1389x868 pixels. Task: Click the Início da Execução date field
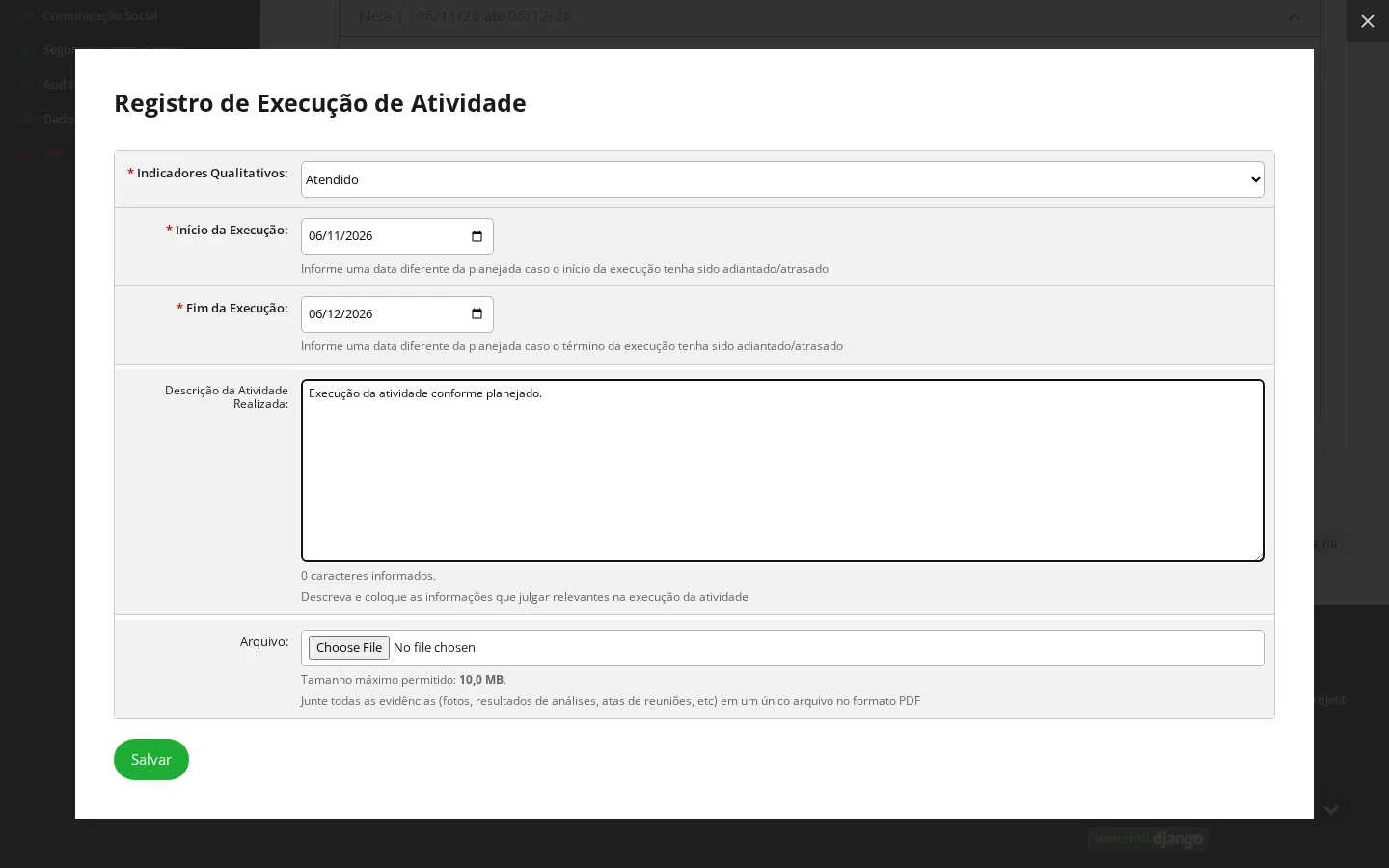pos(396,236)
